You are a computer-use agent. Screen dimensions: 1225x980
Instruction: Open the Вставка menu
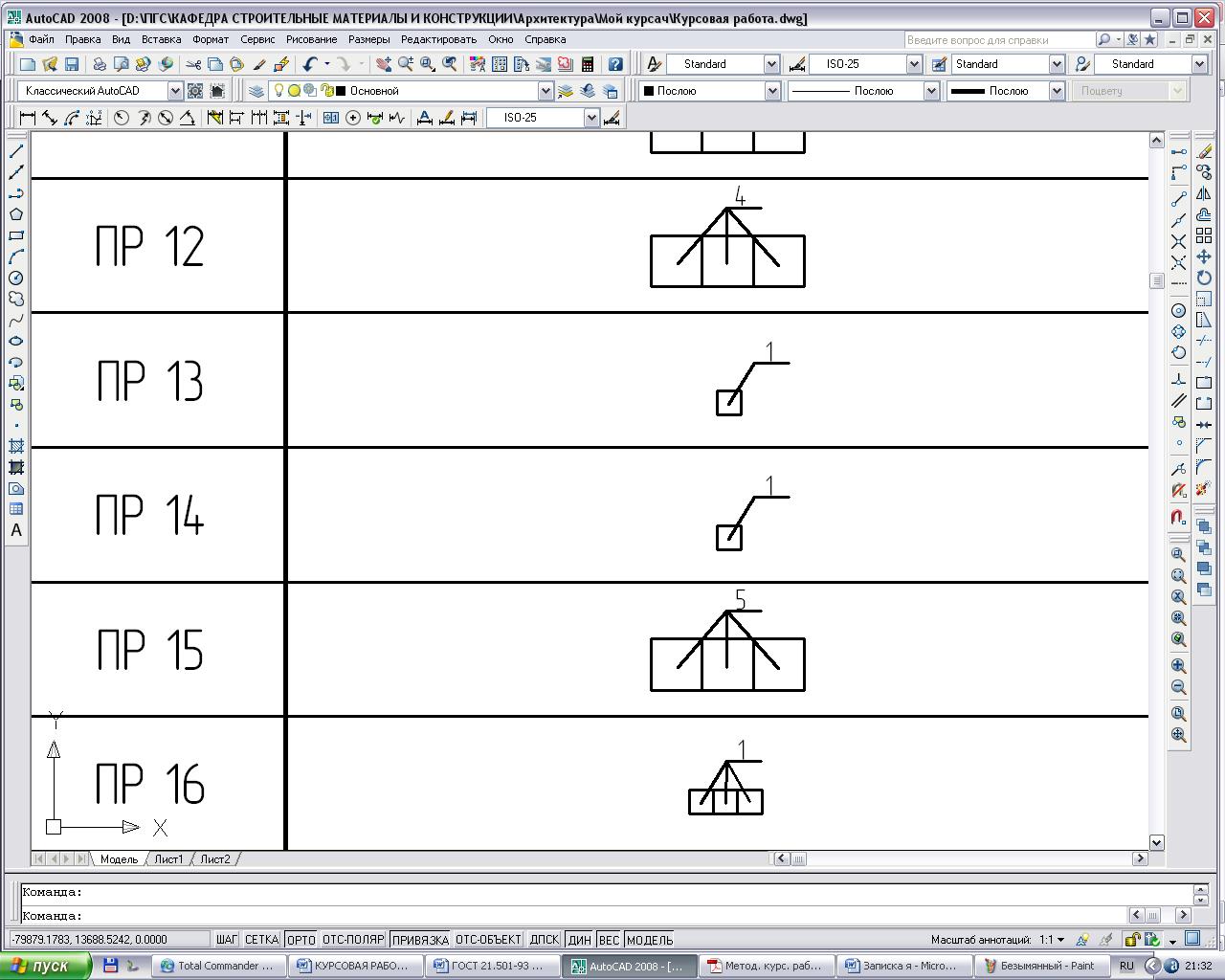click(x=161, y=39)
